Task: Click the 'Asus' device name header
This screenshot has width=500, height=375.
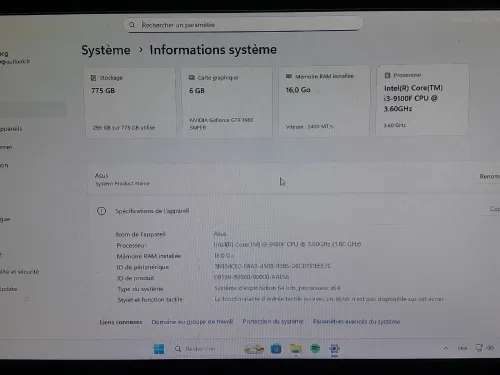Action: point(101,175)
